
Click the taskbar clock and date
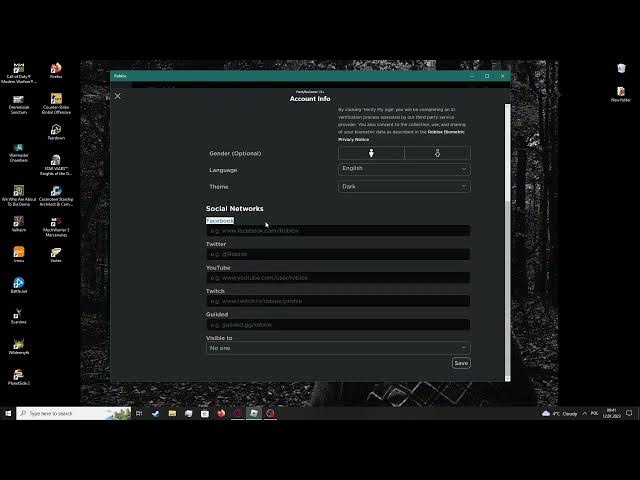click(611, 413)
